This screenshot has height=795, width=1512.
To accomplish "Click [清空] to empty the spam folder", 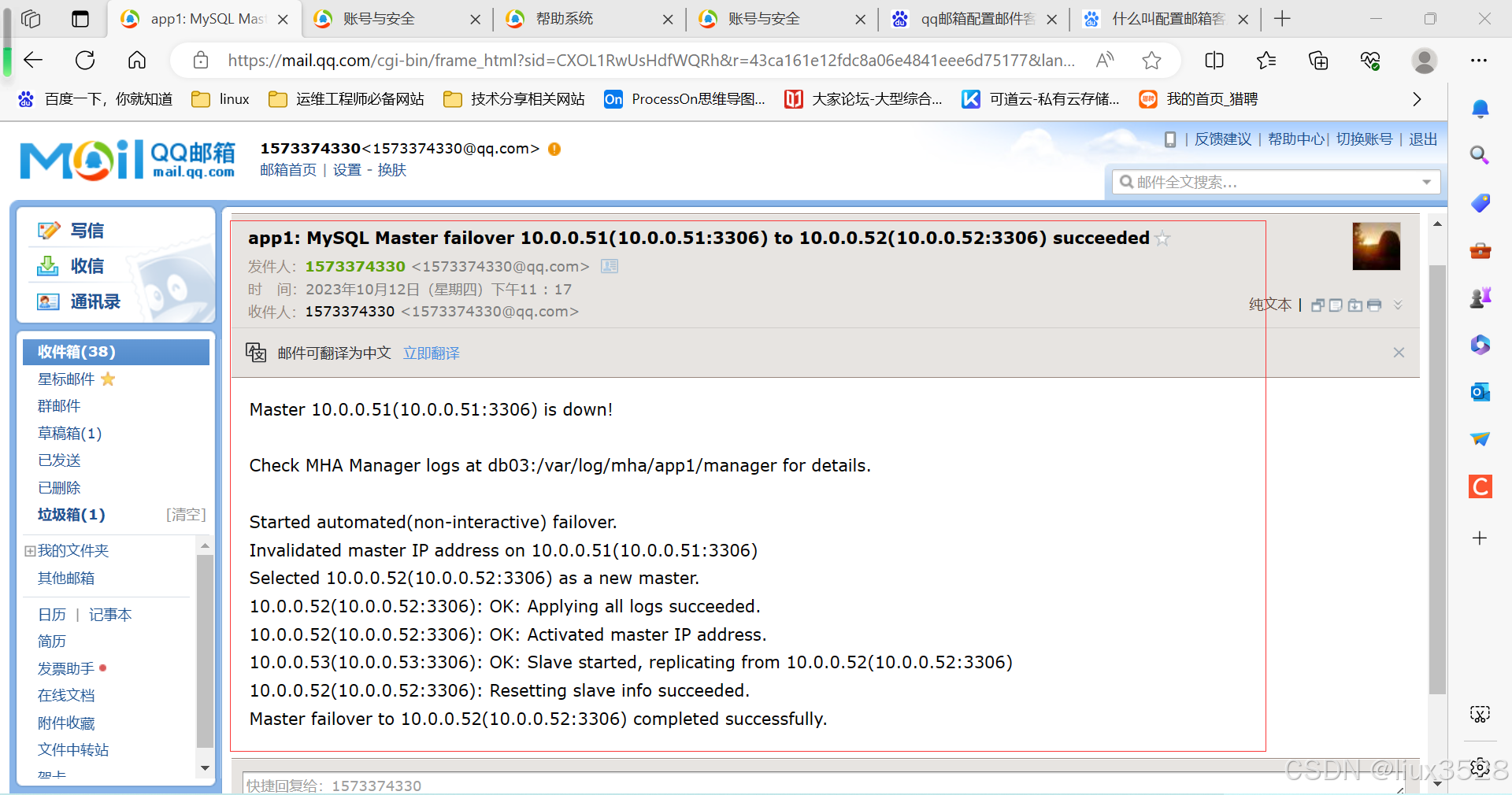I will click(186, 515).
